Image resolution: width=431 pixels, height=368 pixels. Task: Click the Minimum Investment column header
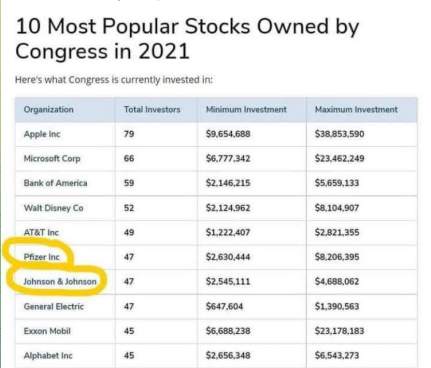click(246, 110)
